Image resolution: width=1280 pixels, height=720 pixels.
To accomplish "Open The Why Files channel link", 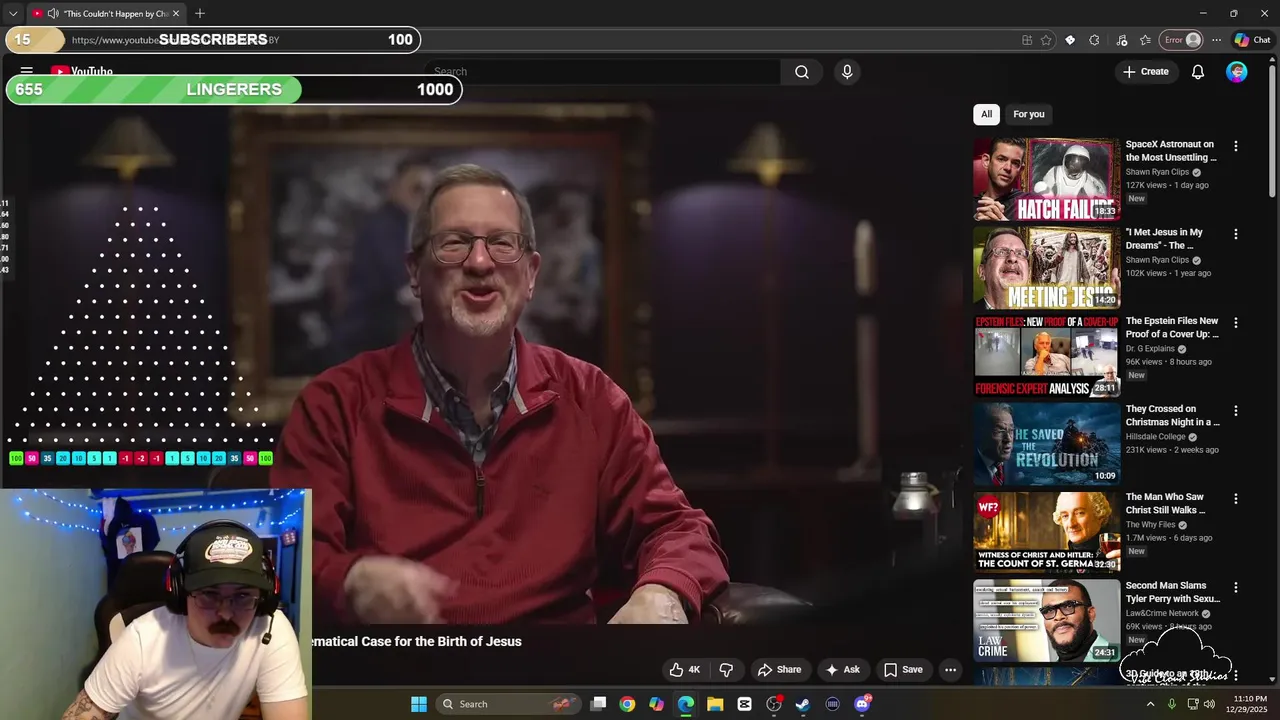I will [1150, 525].
